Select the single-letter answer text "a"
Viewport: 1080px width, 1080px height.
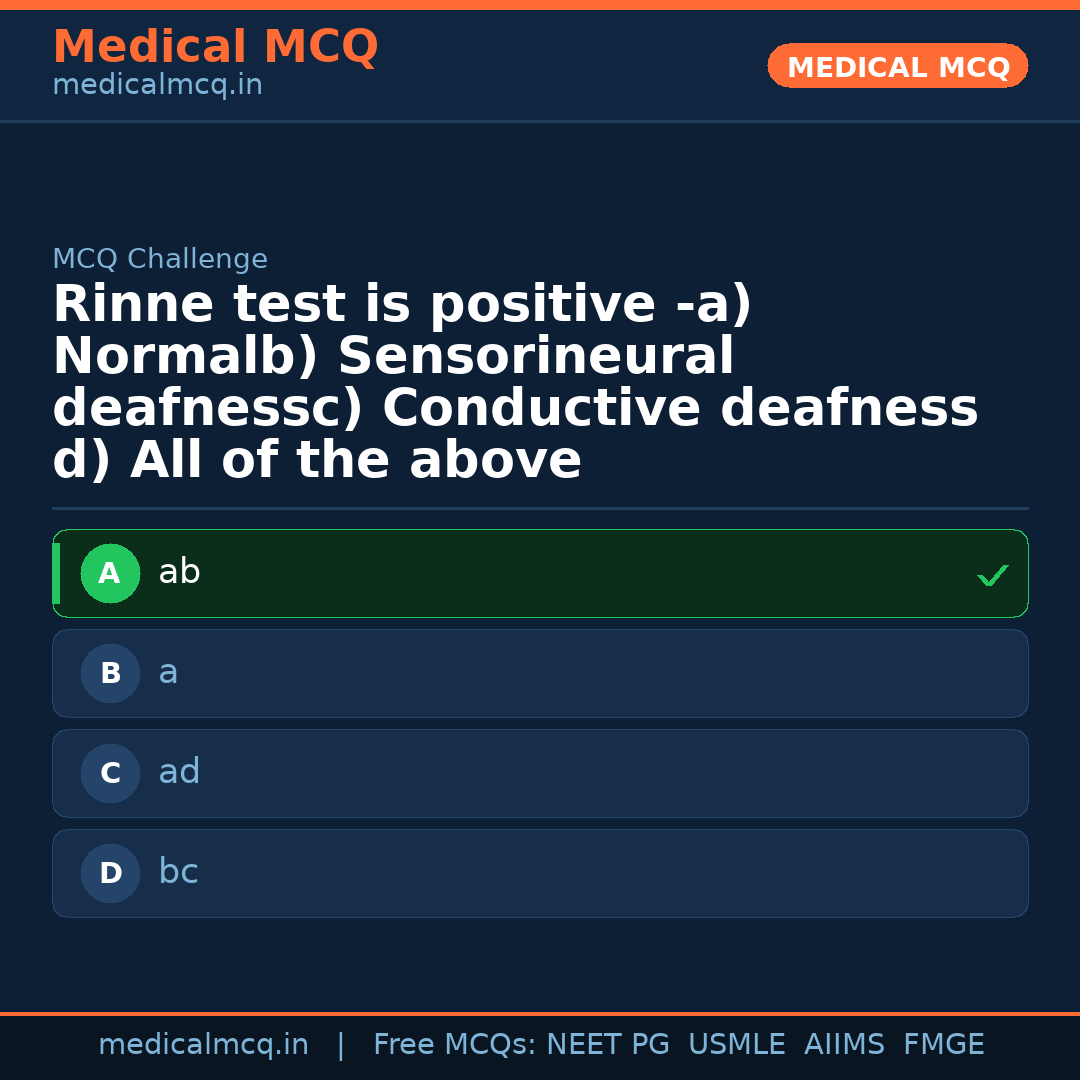tap(168, 672)
